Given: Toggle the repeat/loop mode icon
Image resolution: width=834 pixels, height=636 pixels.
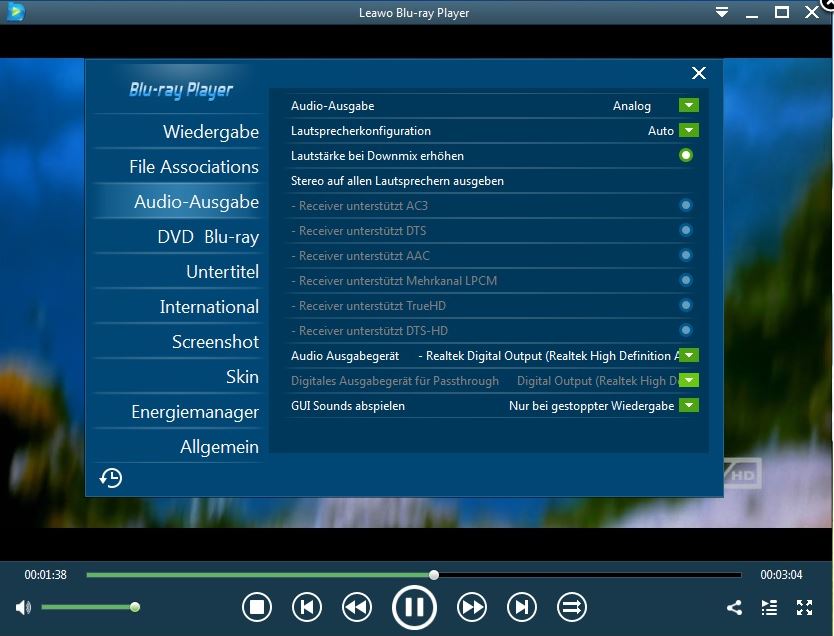Looking at the screenshot, I should (572, 607).
